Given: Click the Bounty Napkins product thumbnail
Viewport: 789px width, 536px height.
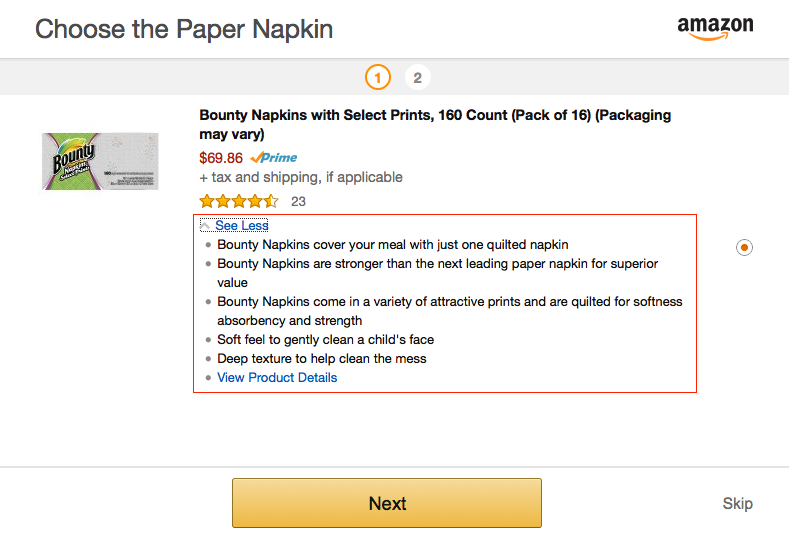Looking at the screenshot, I should pyautogui.click(x=100, y=161).
